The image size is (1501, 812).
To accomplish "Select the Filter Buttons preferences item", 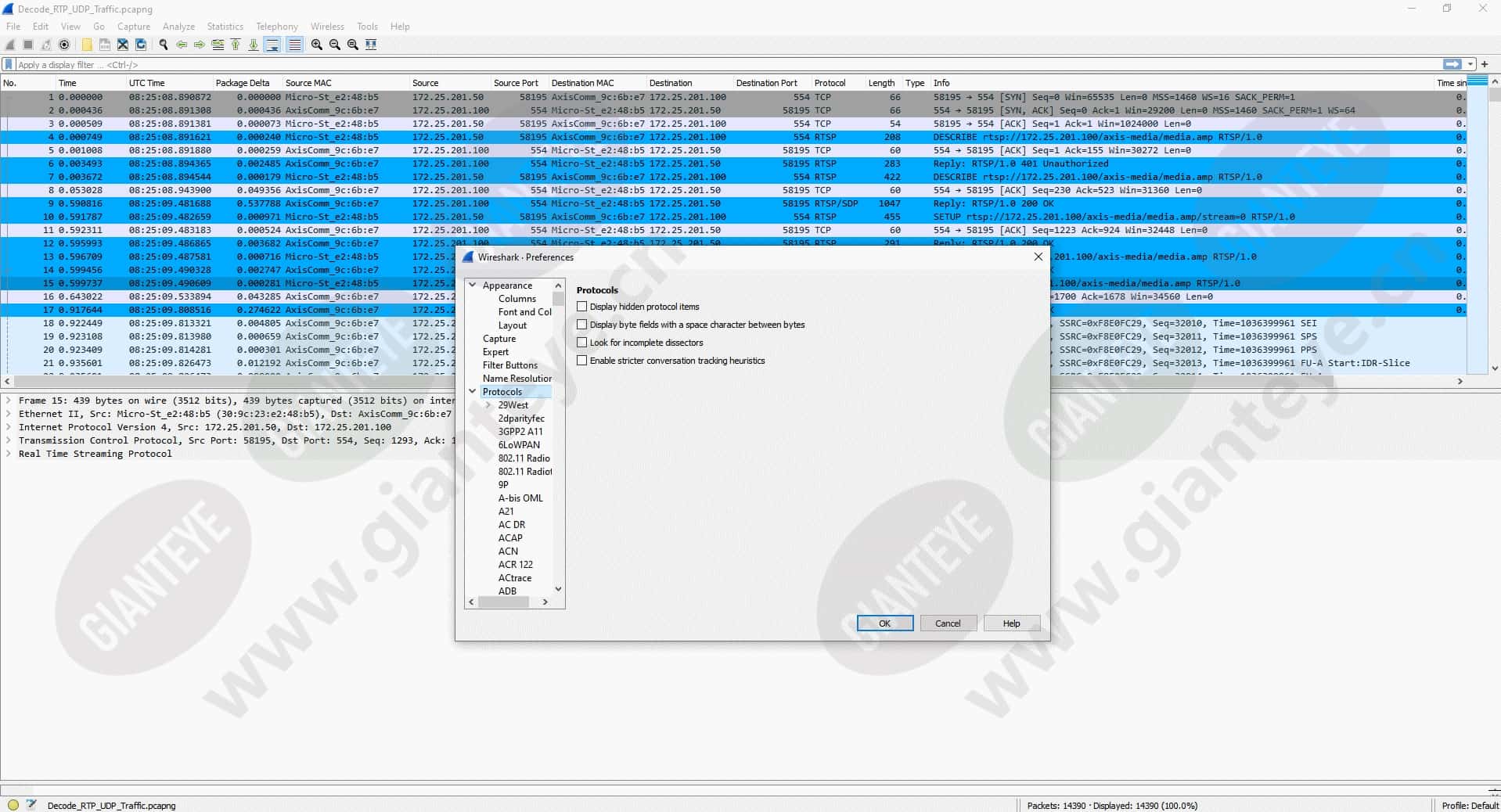I will (x=510, y=365).
